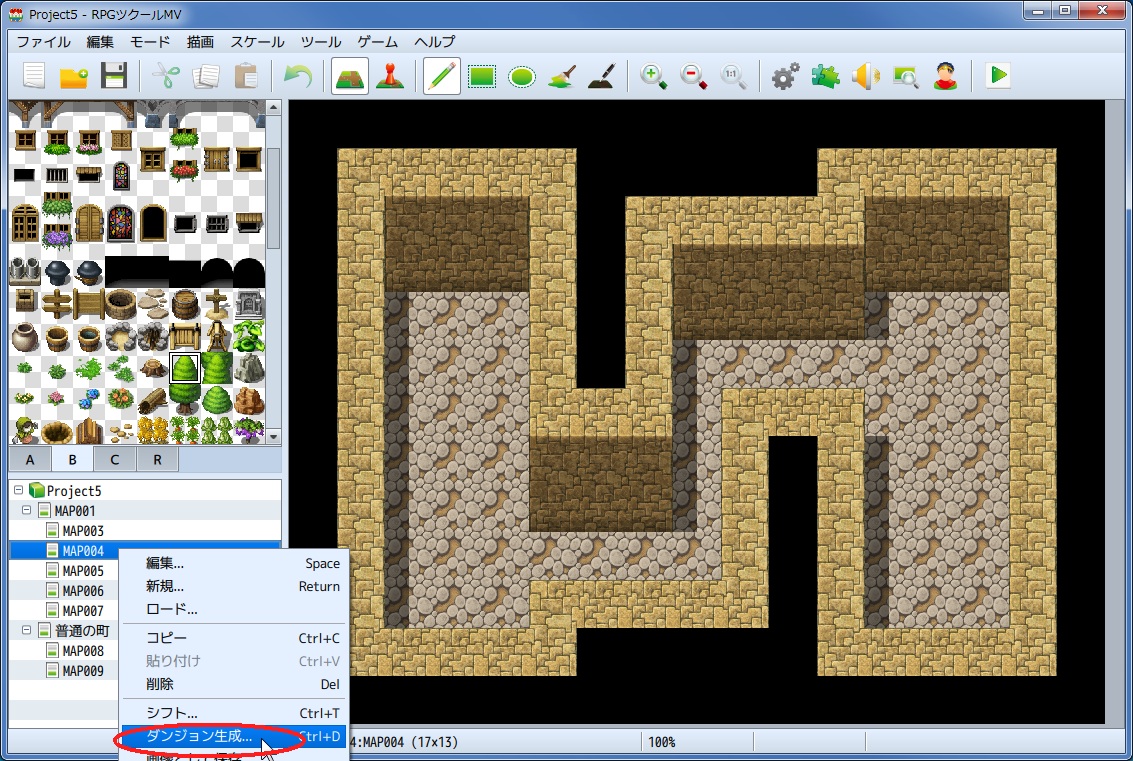Open the Plugin Manager puzzle icon

click(825, 76)
